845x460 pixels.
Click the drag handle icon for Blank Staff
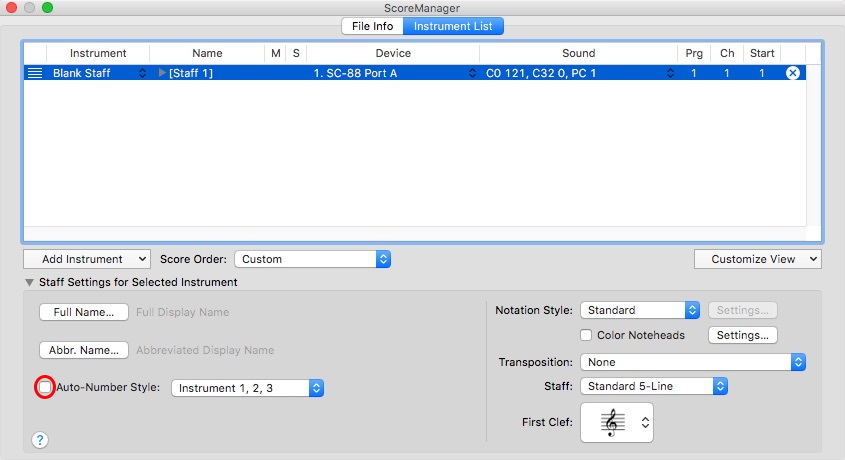(x=35, y=73)
